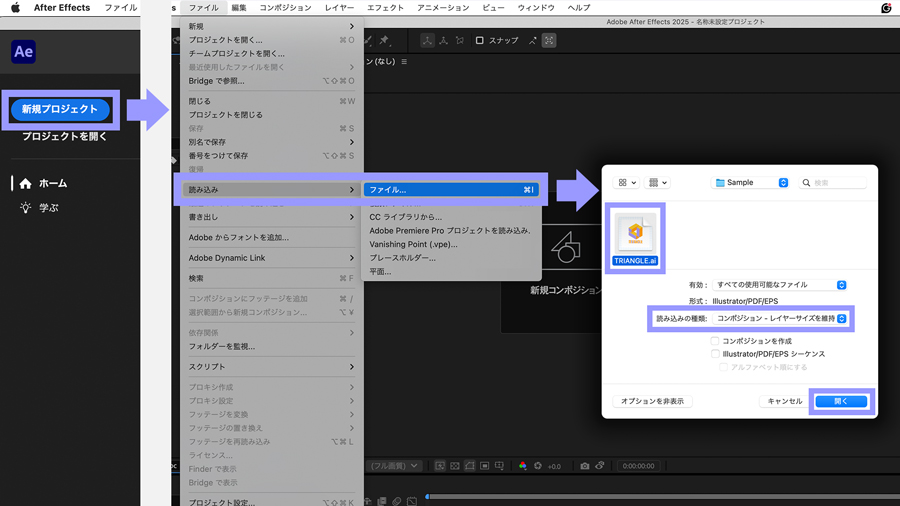Open the 編集 menu
The image size is (900, 506).
[239, 7]
